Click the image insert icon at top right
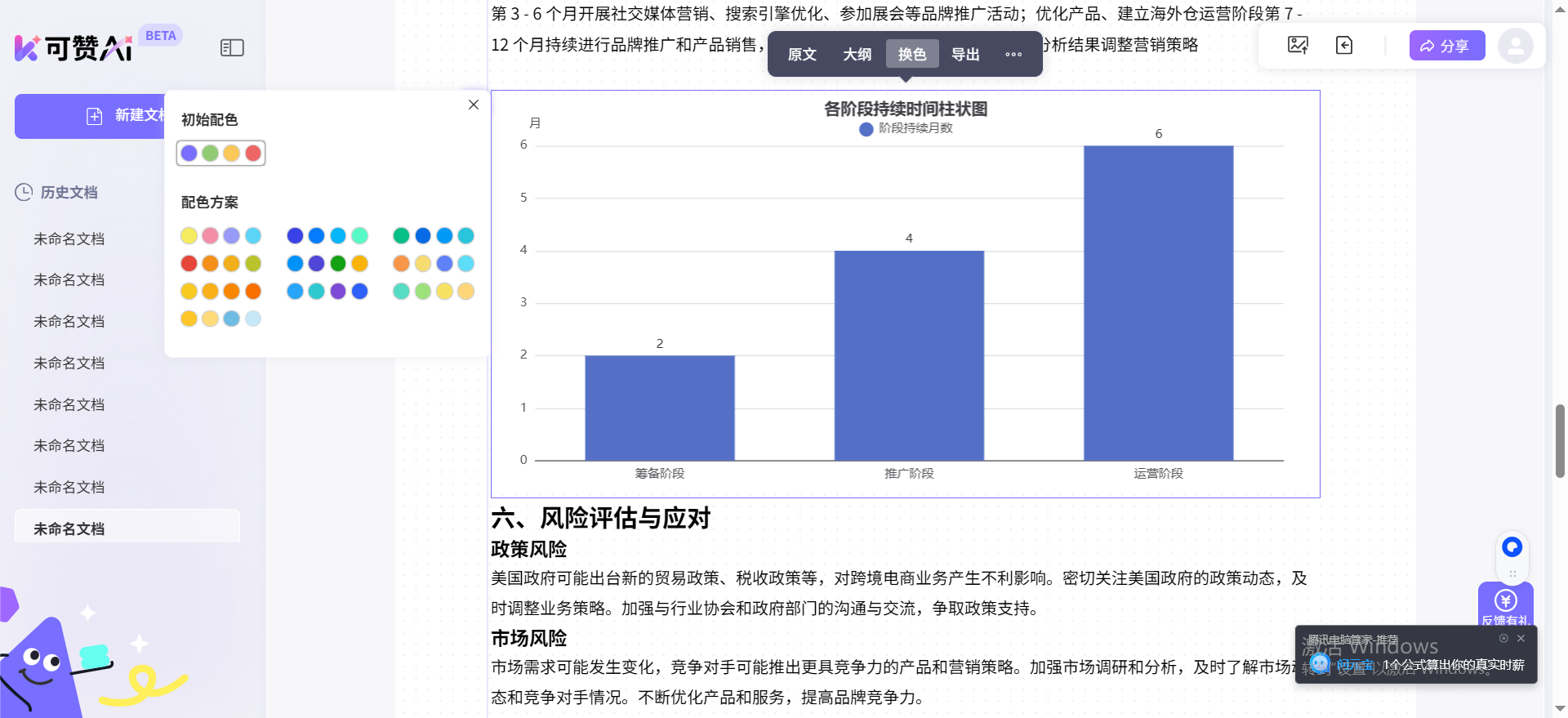Viewport: 1568px width, 718px height. point(1298,45)
